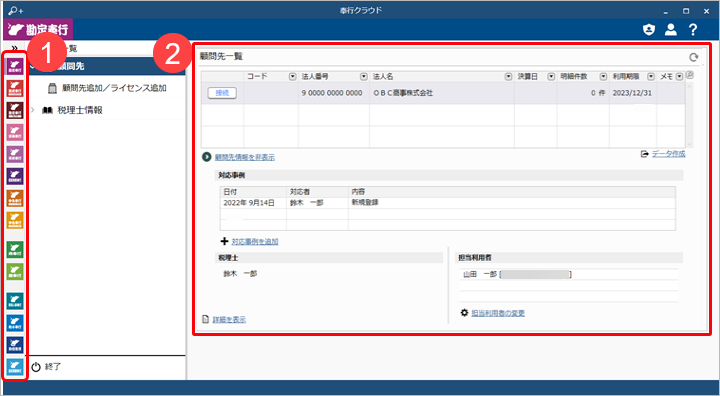Select the 2022年 9月14日 date cell

(253, 203)
